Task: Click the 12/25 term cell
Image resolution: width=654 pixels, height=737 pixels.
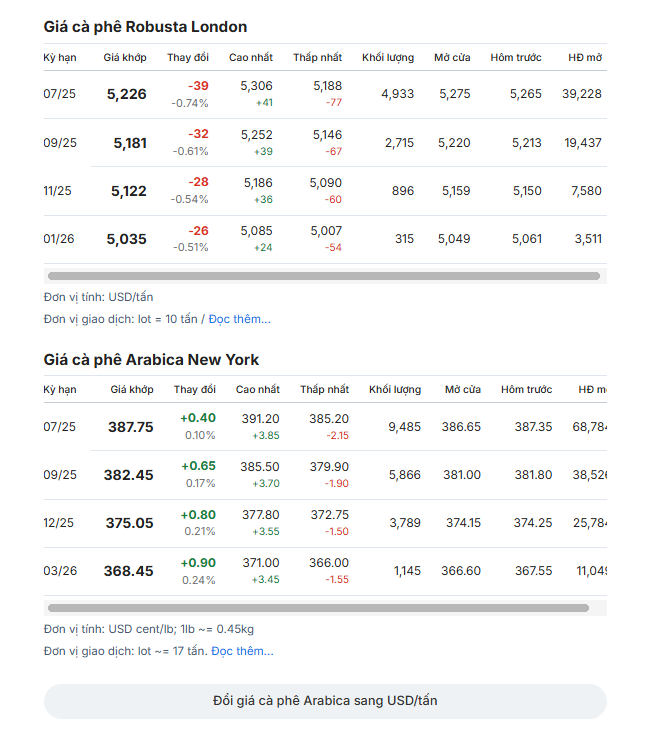Action: [x=58, y=523]
